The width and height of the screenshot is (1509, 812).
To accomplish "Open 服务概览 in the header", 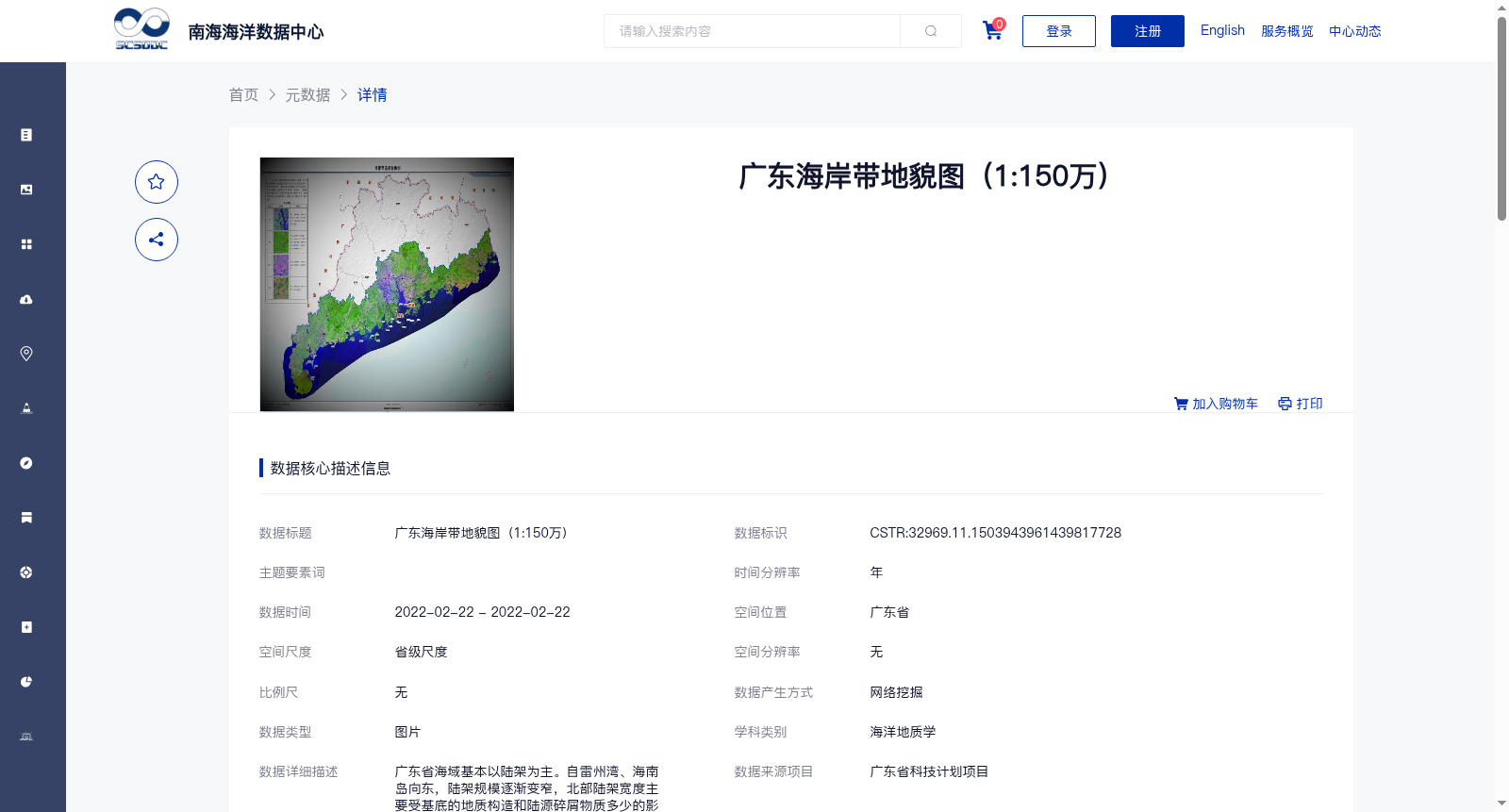I will coord(1287,31).
